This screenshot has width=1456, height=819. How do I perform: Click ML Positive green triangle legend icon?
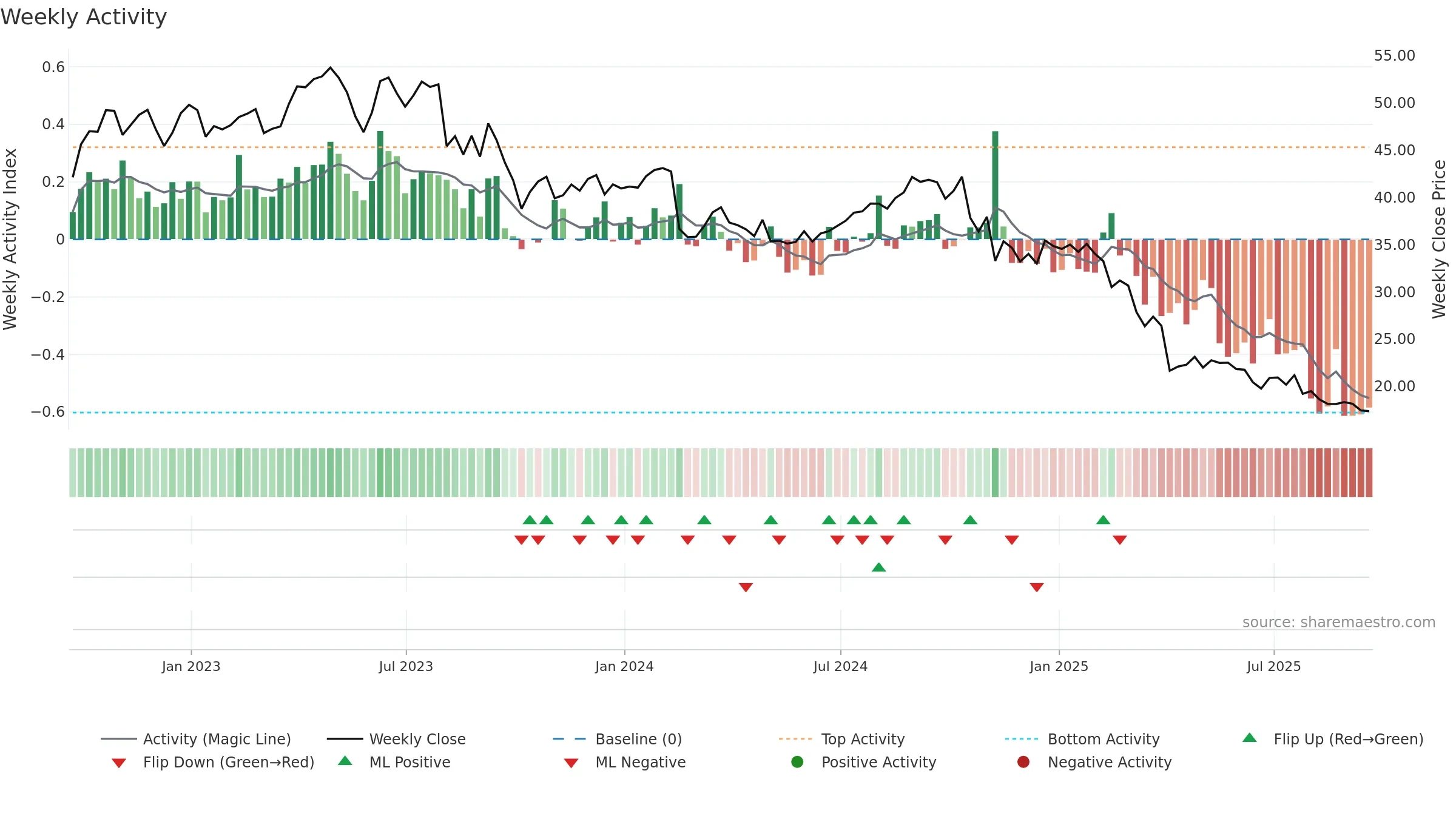pyautogui.click(x=345, y=761)
